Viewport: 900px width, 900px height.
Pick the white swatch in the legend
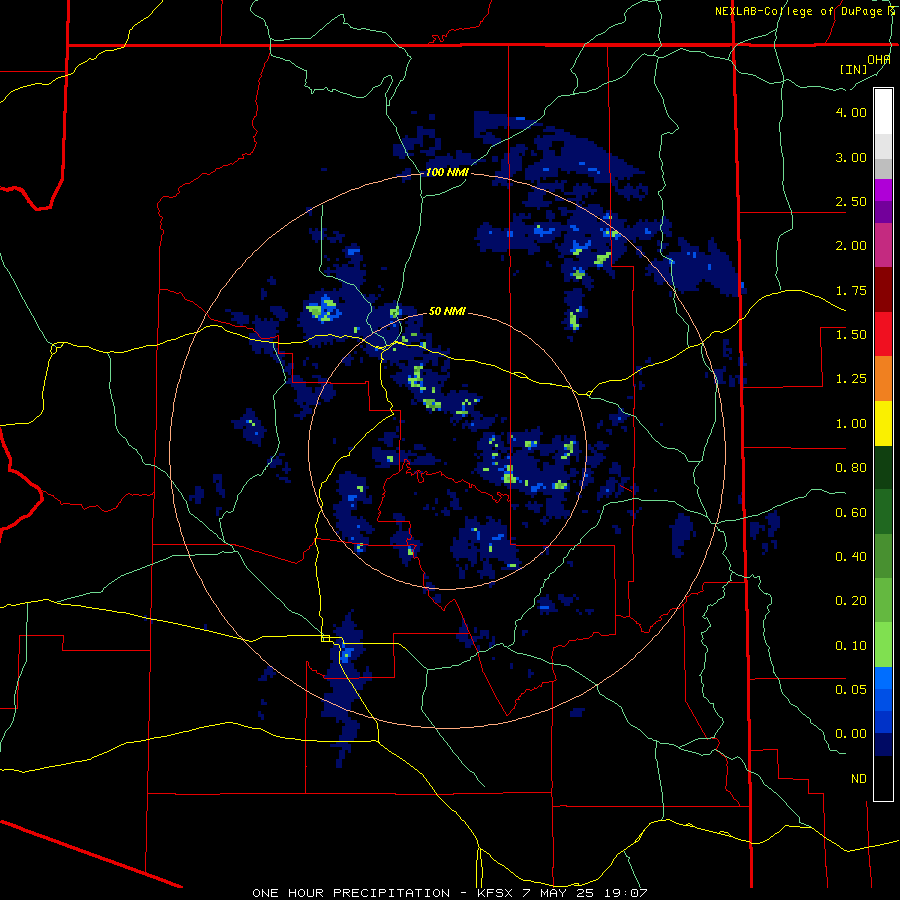883,111
